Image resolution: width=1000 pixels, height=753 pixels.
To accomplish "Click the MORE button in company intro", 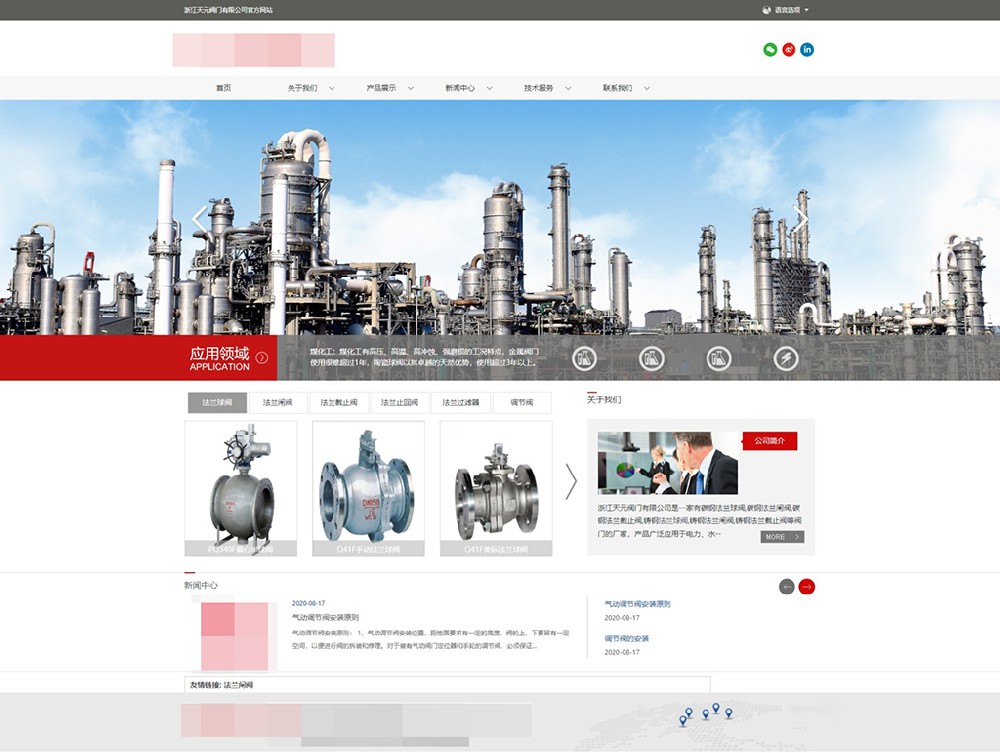I will point(782,537).
